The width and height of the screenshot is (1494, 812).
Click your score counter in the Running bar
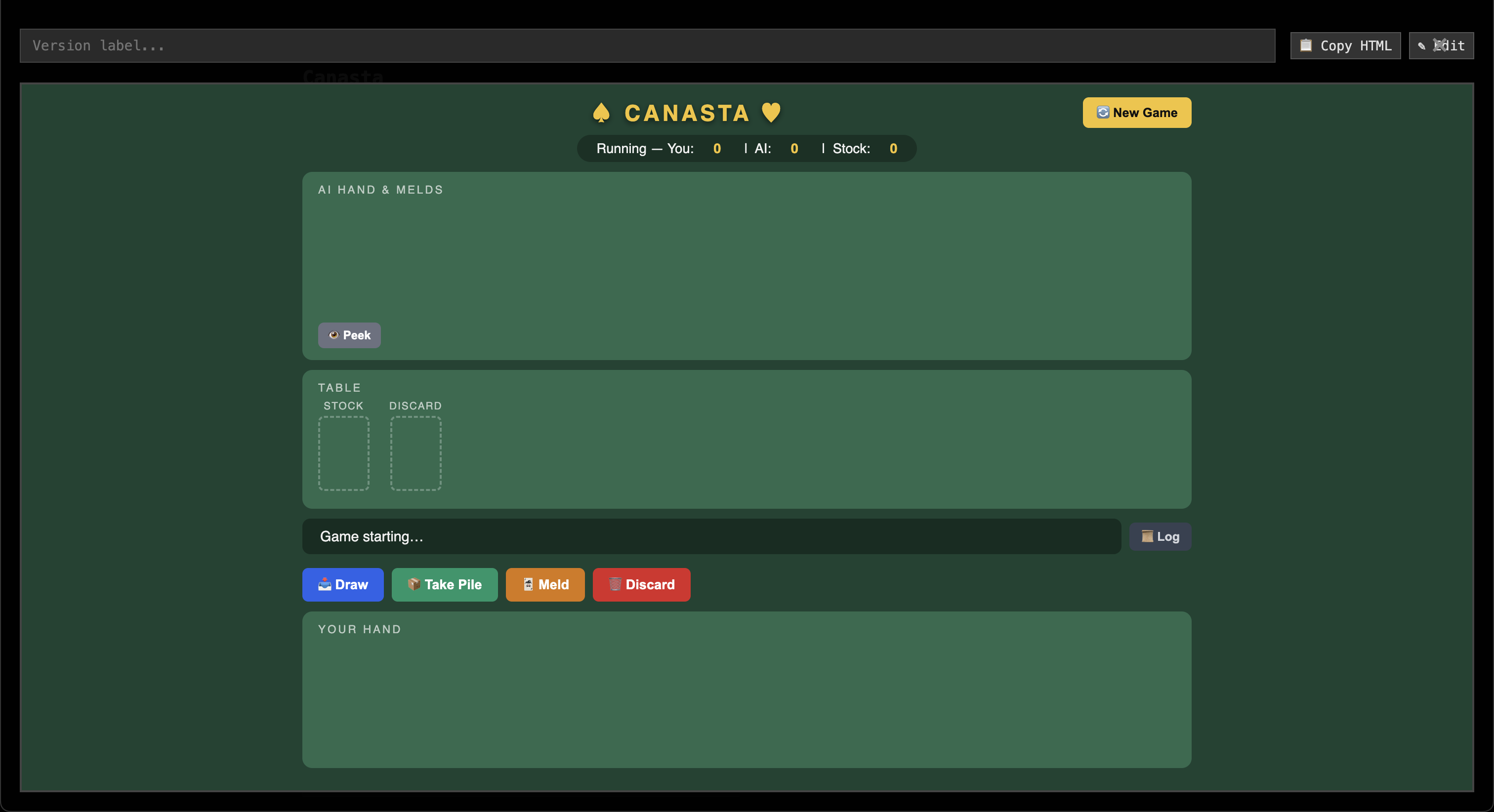point(717,149)
